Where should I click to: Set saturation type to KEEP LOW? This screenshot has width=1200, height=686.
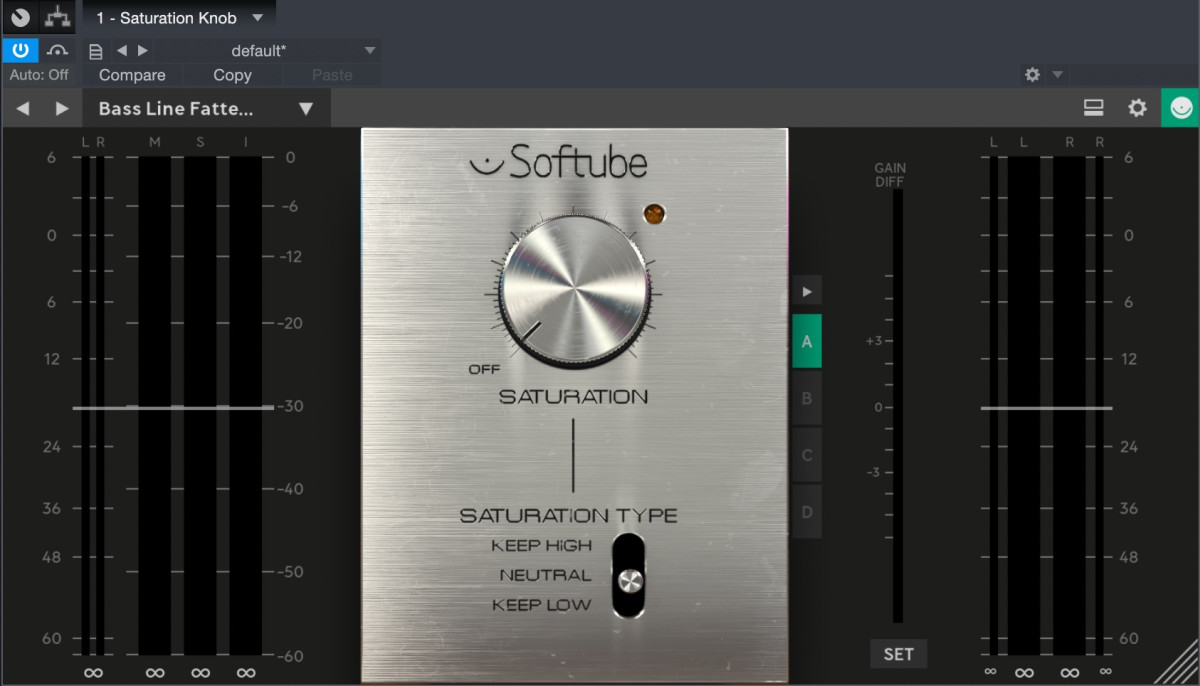[542, 605]
